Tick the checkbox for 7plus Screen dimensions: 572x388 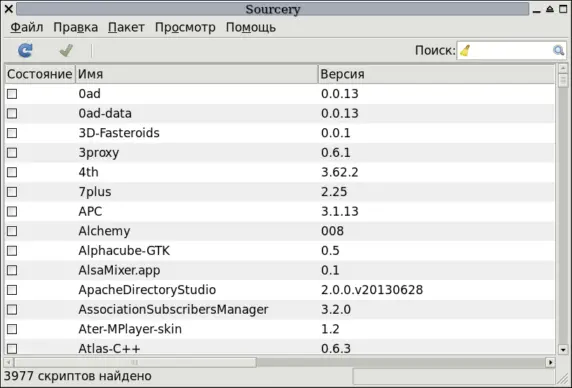click(x=12, y=192)
